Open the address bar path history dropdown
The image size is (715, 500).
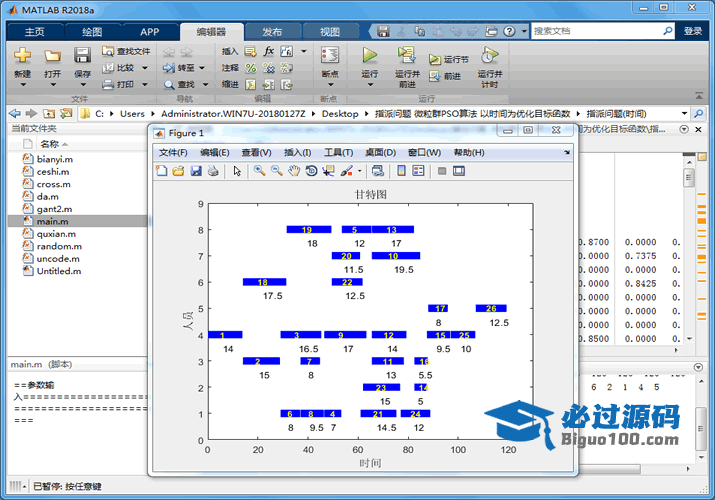point(684,113)
